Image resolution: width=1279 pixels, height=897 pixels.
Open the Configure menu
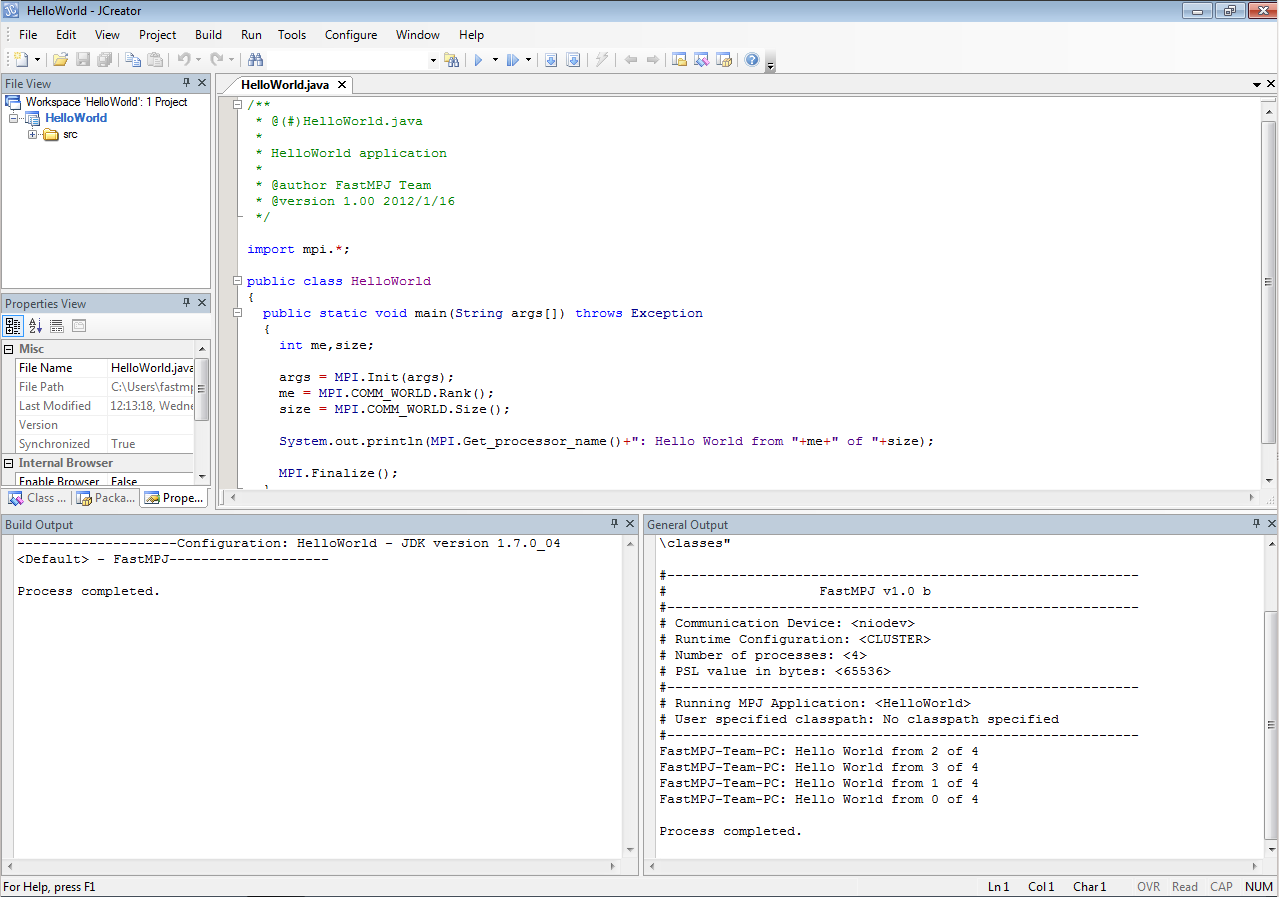tap(351, 34)
